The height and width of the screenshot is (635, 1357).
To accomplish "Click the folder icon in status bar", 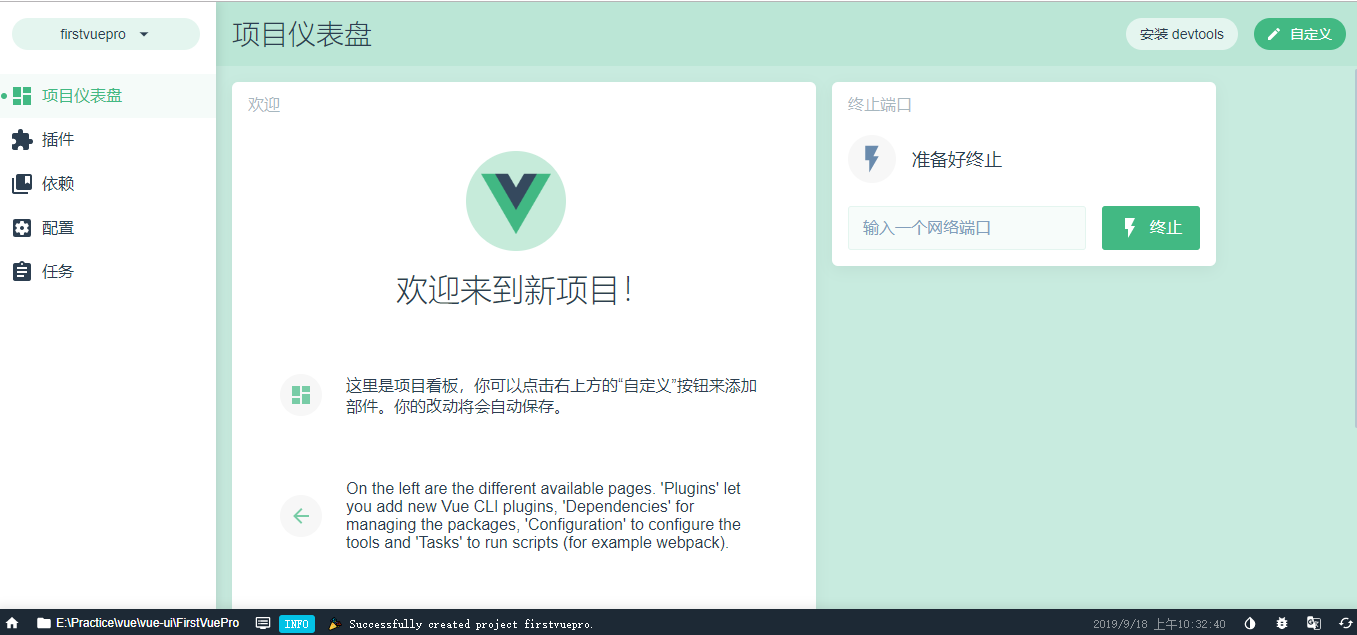I will tap(43, 623).
